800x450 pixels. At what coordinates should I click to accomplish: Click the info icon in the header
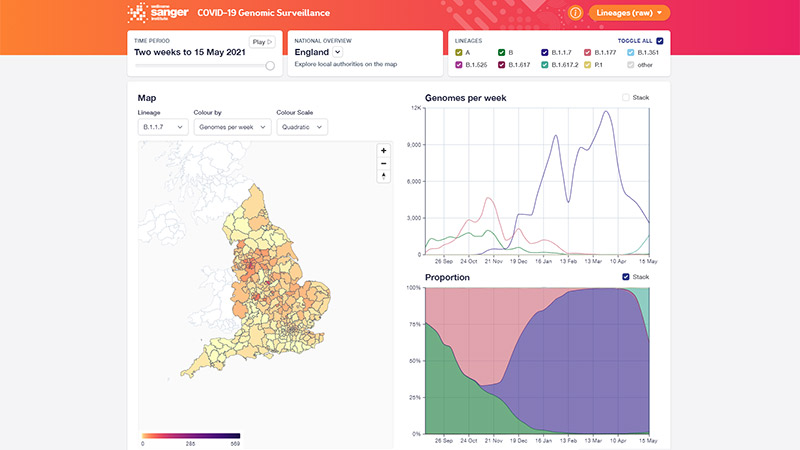[575, 13]
